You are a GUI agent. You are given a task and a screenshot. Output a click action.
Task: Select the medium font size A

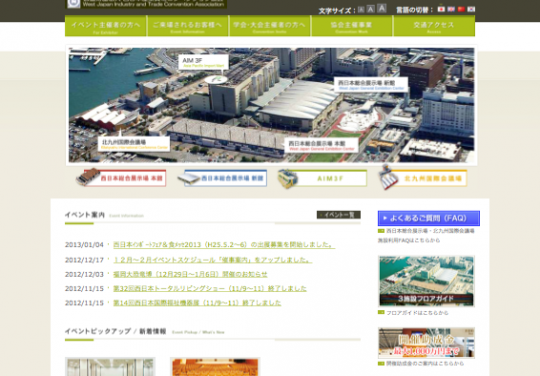point(371,9)
